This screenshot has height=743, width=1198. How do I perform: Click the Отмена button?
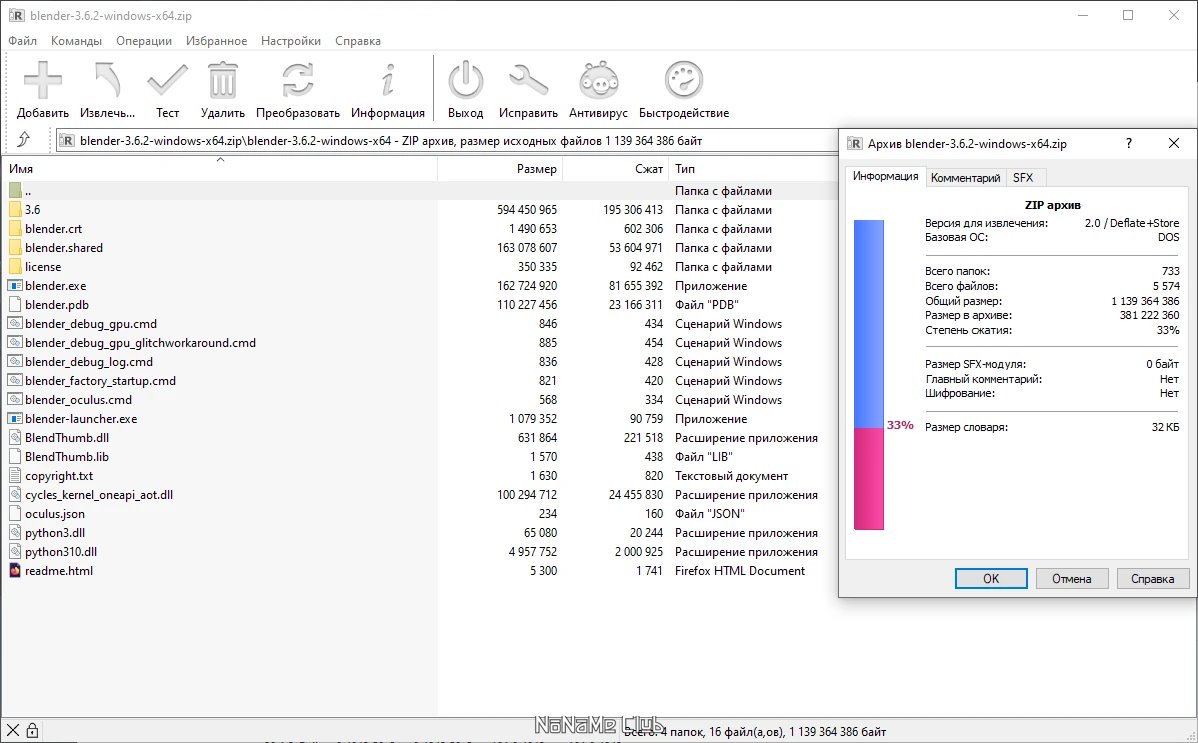coord(1072,579)
